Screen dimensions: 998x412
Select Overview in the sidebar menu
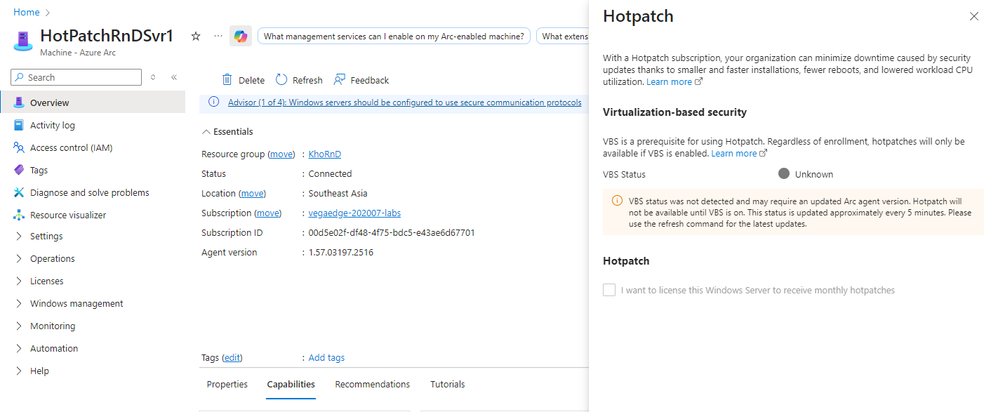click(93, 103)
